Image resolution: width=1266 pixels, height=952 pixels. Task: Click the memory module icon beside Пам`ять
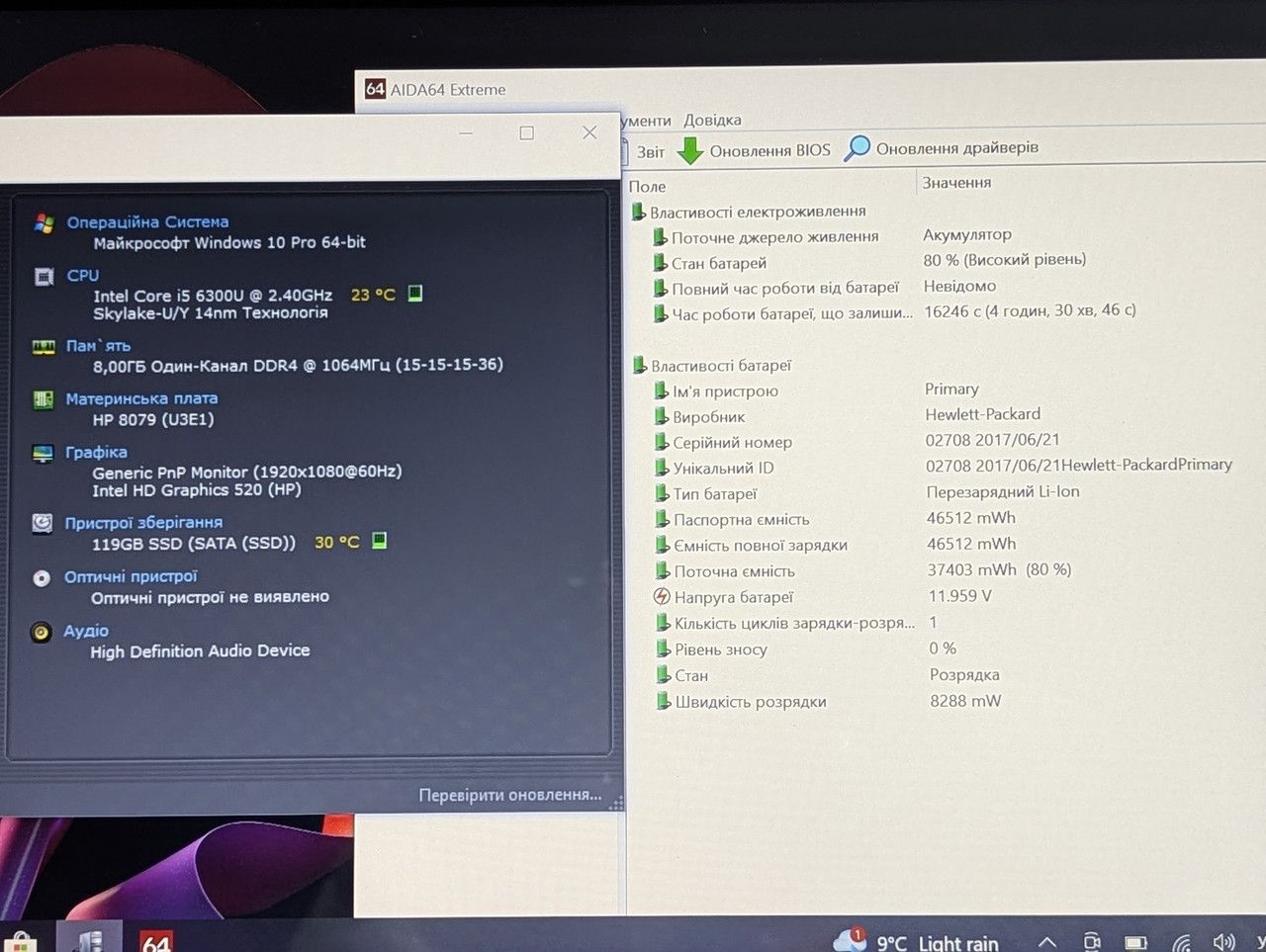click(44, 347)
